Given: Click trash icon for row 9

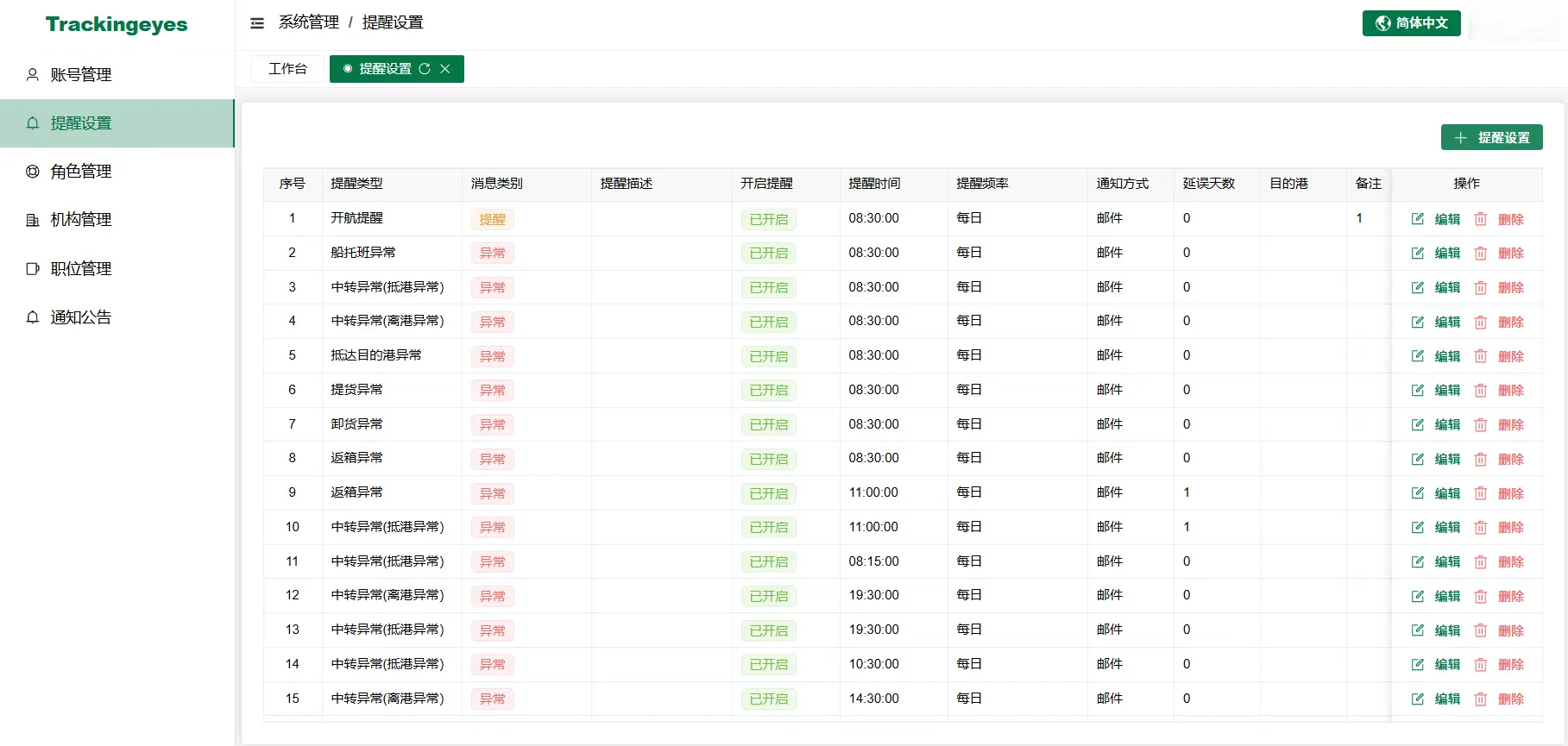Looking at the screenshot, I should coord(1481,493).
